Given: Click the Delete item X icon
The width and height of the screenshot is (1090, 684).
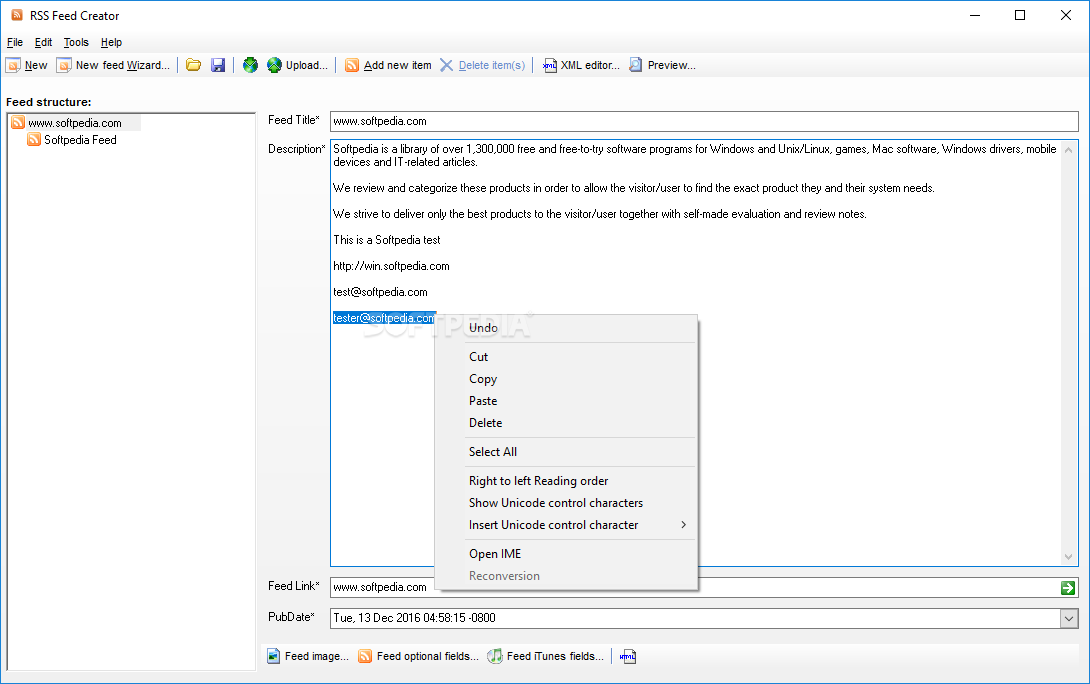Looking at the screenshot, I should click(446, 65).
